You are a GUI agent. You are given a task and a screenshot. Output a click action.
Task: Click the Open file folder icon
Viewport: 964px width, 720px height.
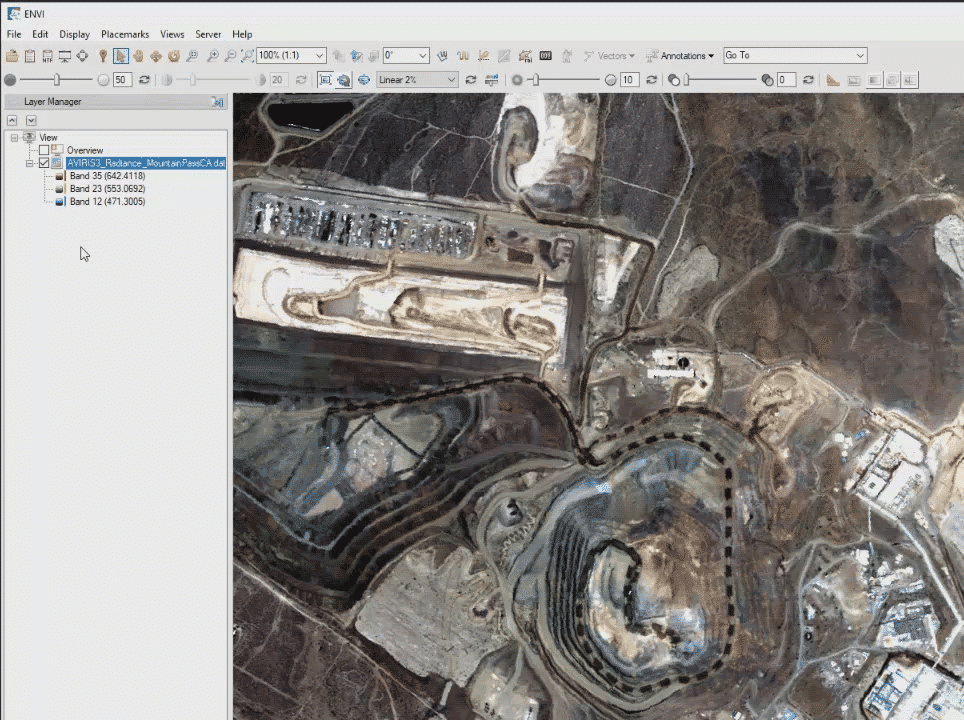pos(12,56)
